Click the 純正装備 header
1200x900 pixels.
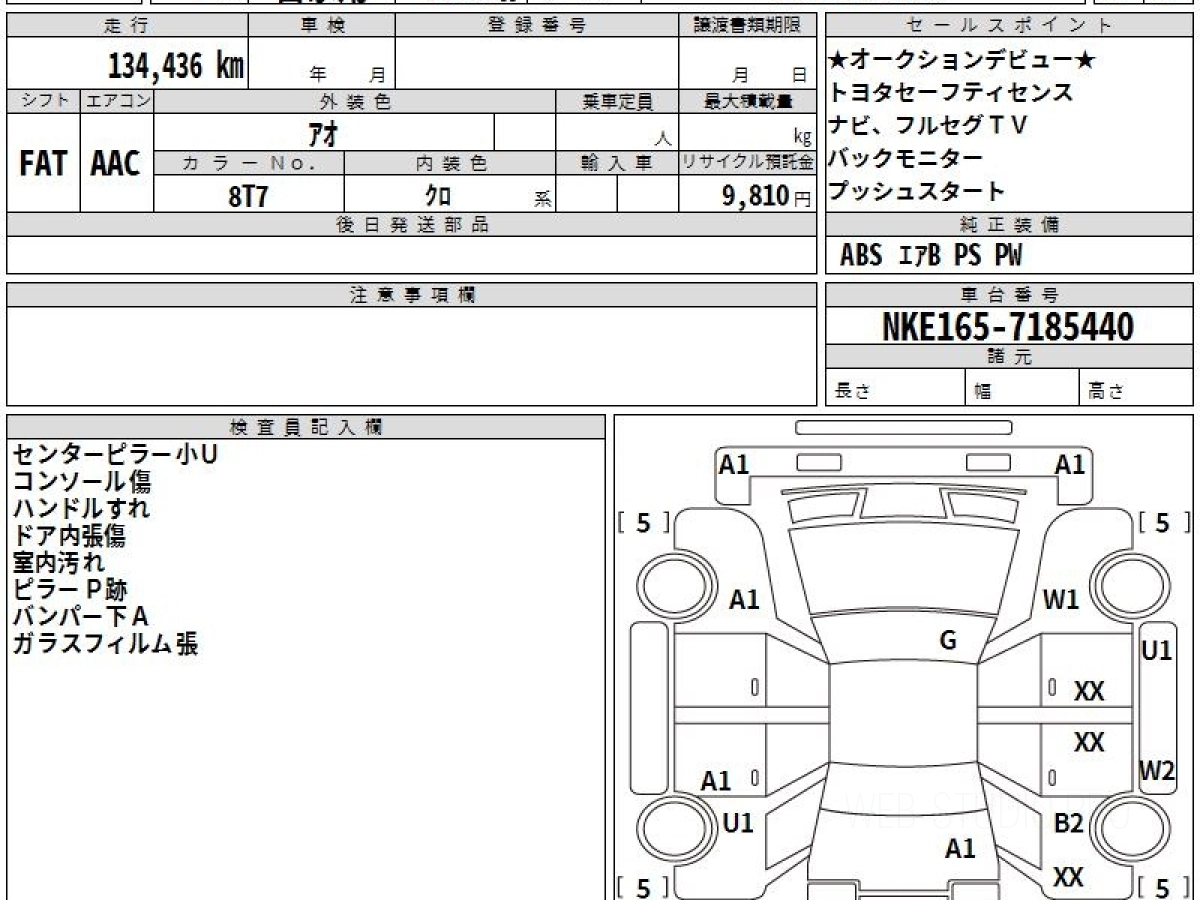coord(1010,225)
